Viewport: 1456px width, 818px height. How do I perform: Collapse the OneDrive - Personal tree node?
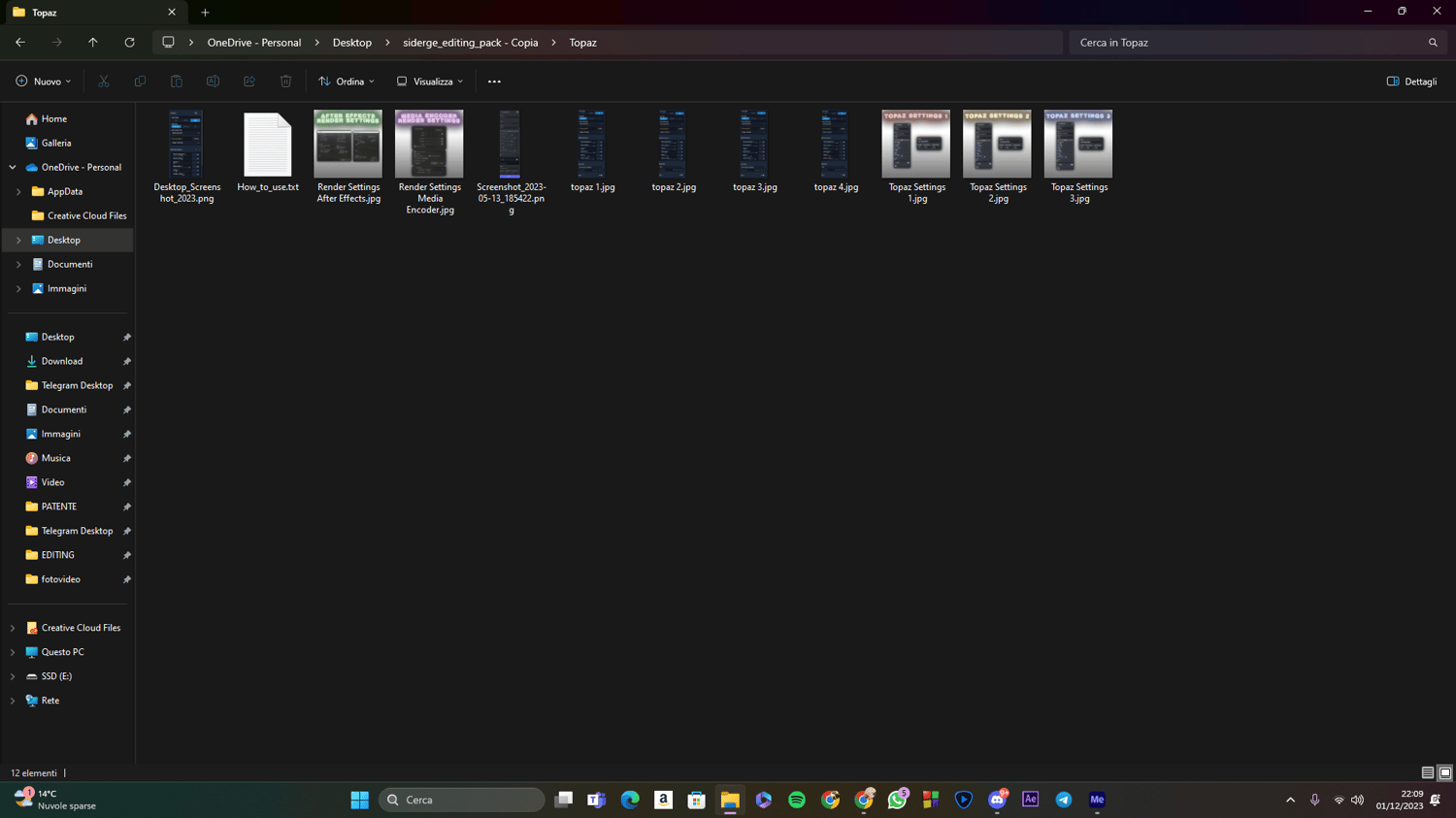pos(13,167)
